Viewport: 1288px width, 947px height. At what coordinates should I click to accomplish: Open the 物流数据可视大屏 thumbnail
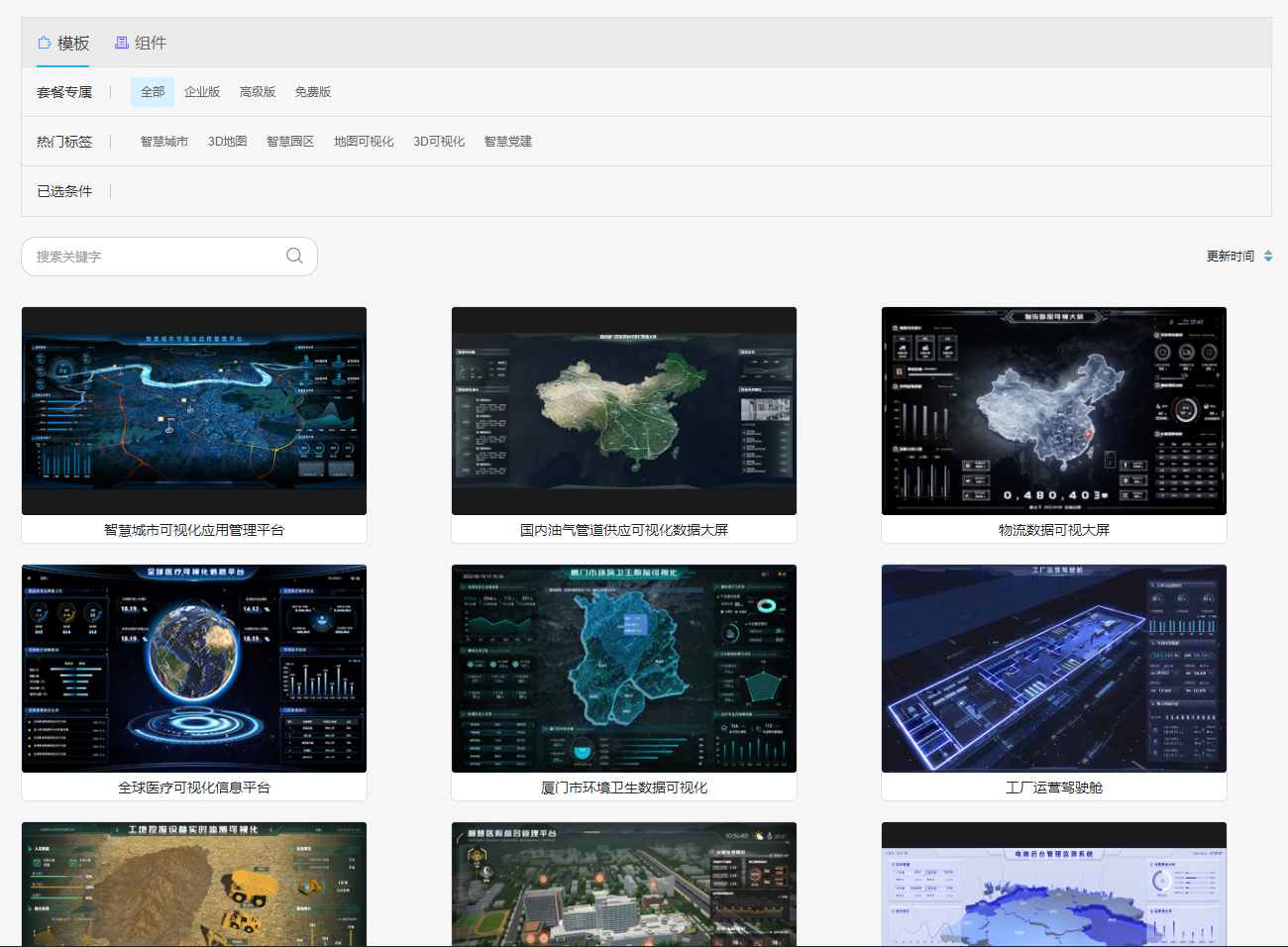pyautogui.click(x=1054, y=411)
